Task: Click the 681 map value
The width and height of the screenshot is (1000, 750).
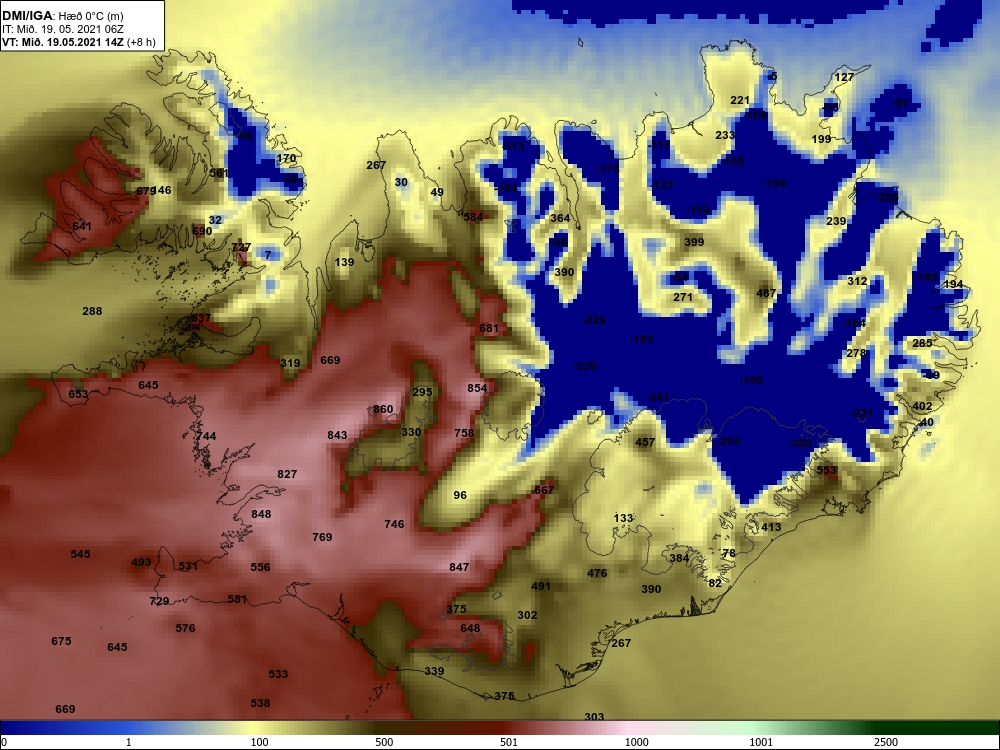Action: [489, 328]
